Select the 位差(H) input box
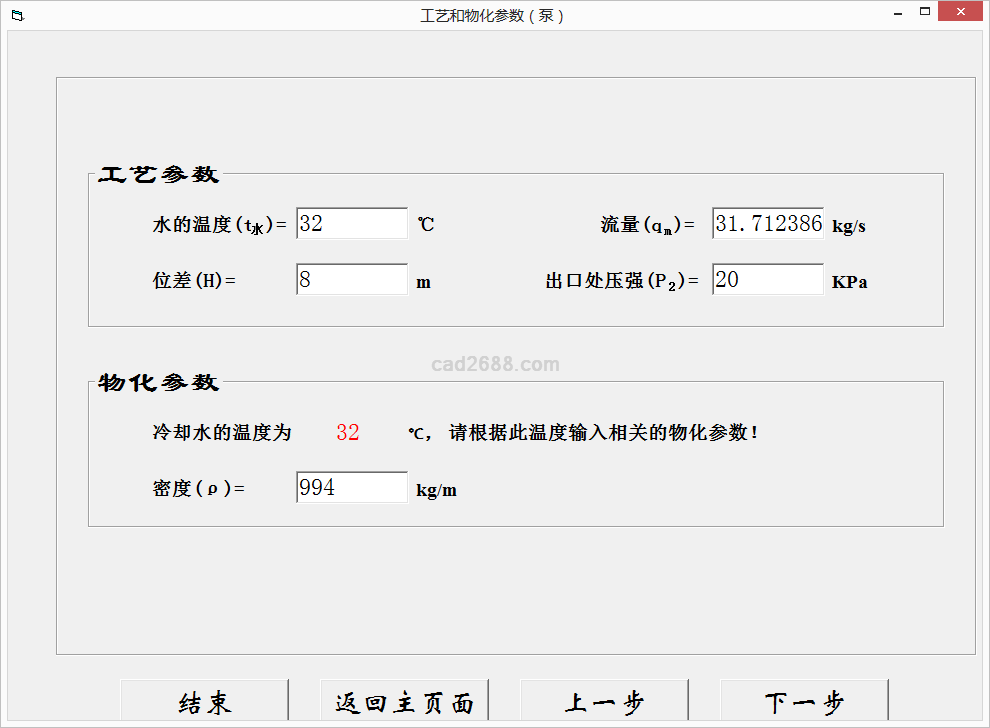The image size is (990, 728). [x=352, y=280]
